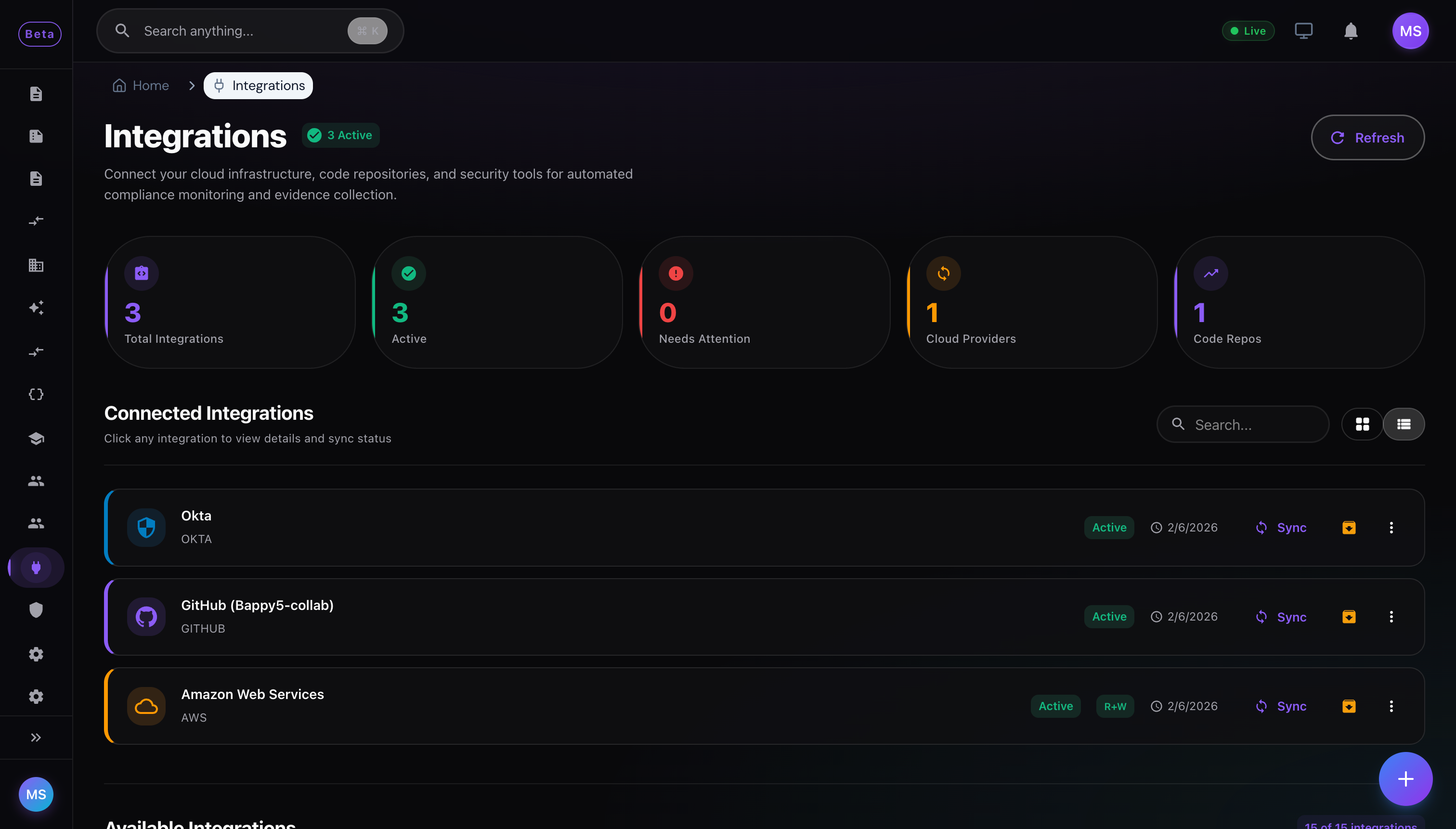The width and height of the screenshot is (1456, 829).
Task: Click the yellow archive icon on Okta row
Action: [x=1349, y=527]
